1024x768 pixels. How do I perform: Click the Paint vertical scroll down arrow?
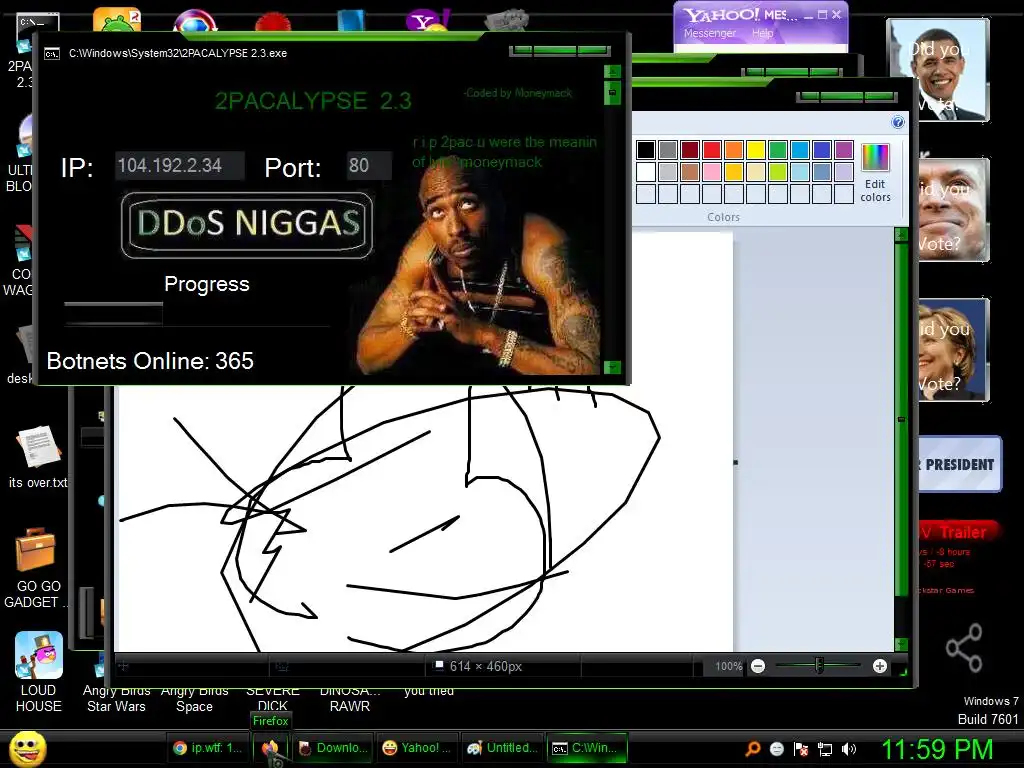(x=901, y=645)
